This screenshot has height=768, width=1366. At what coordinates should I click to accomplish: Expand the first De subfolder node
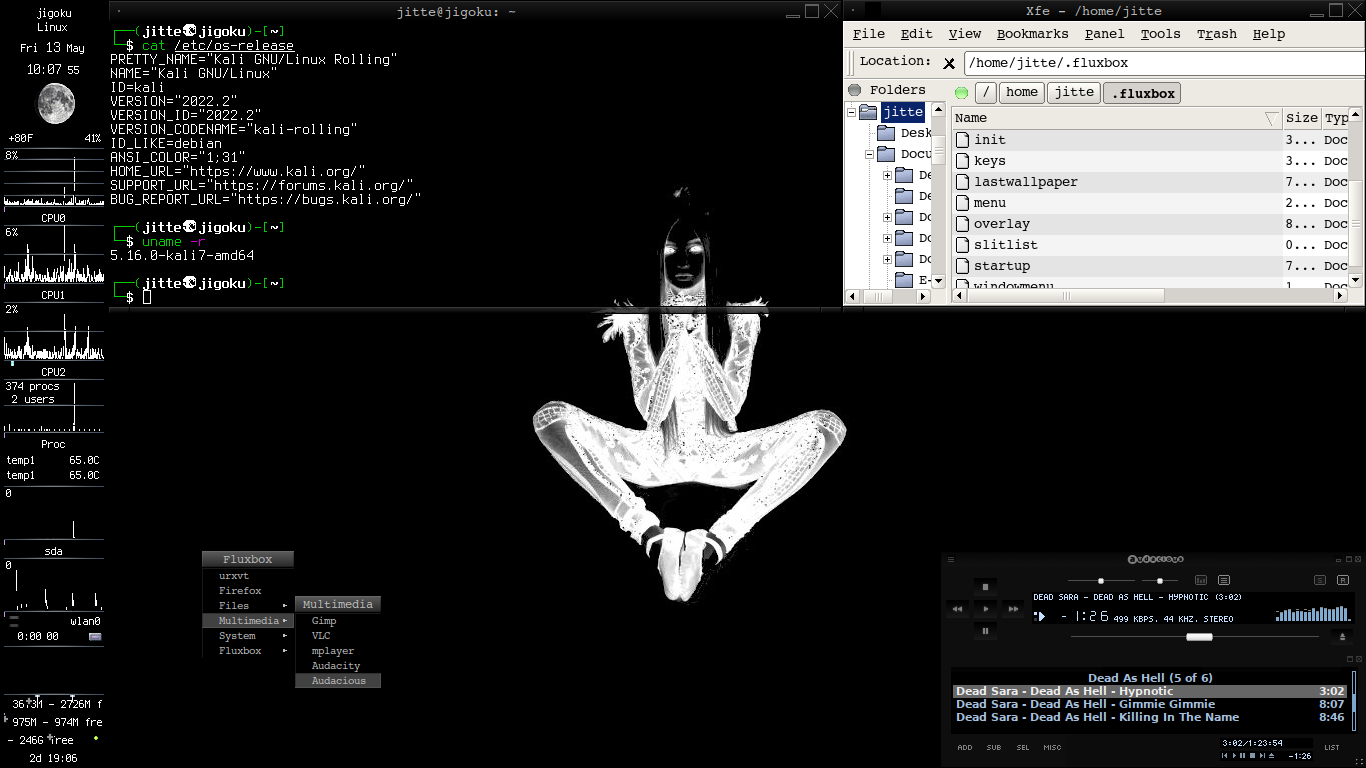click(887, 175)
